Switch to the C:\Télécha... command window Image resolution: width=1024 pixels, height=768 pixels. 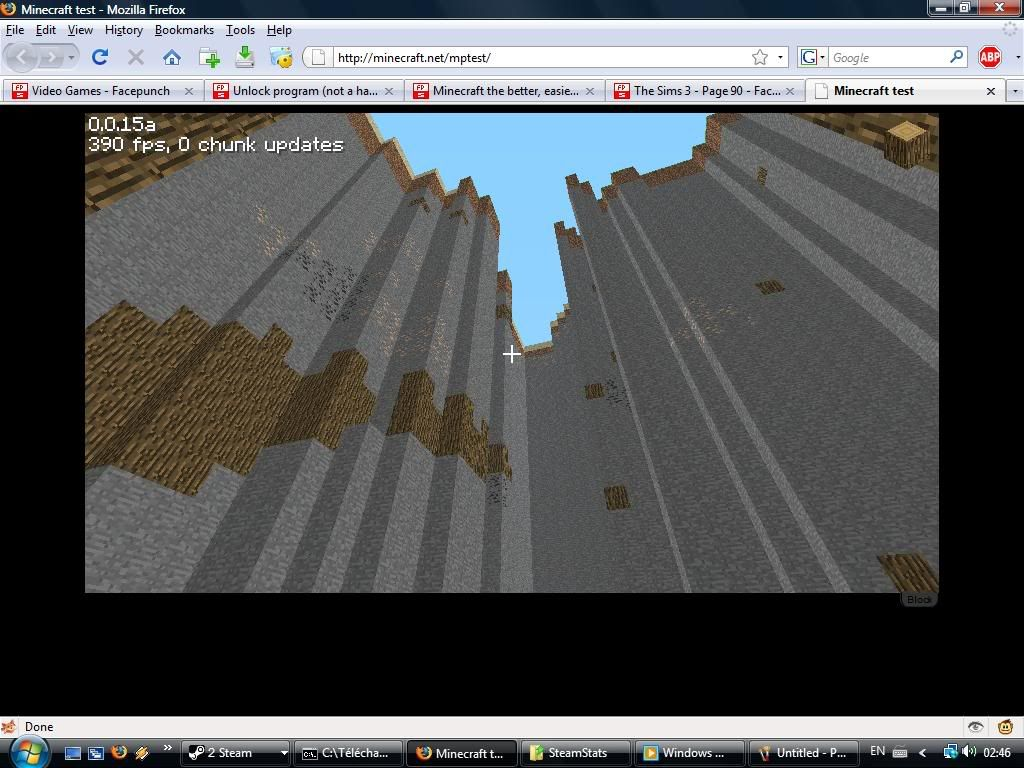coord(349,753)
